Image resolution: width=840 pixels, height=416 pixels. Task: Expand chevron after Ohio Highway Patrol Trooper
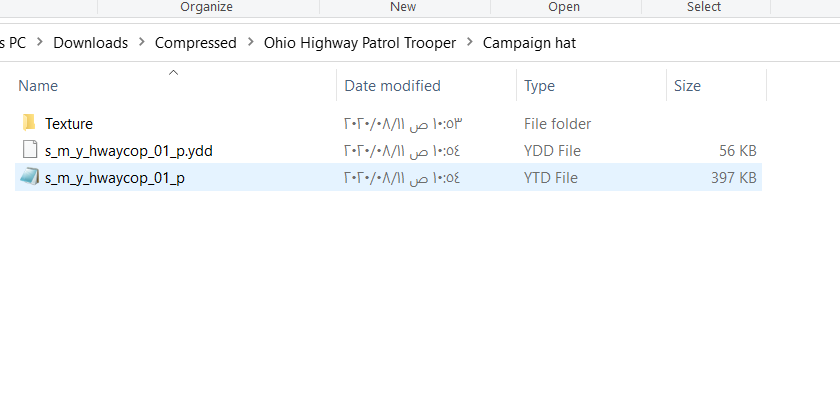point(469,43)
